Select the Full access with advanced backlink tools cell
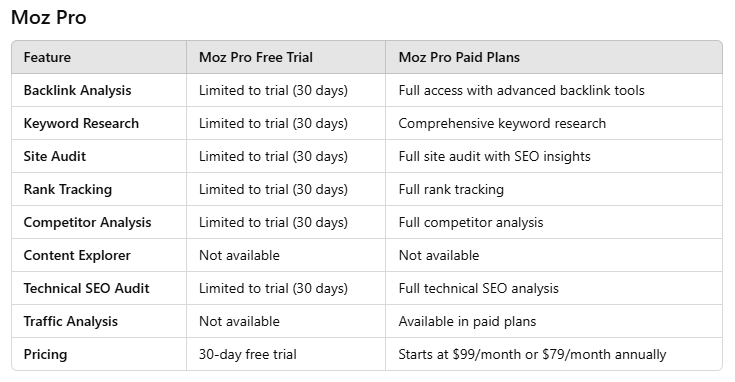Screen dimensions: 735x382 tap(522, 90)
